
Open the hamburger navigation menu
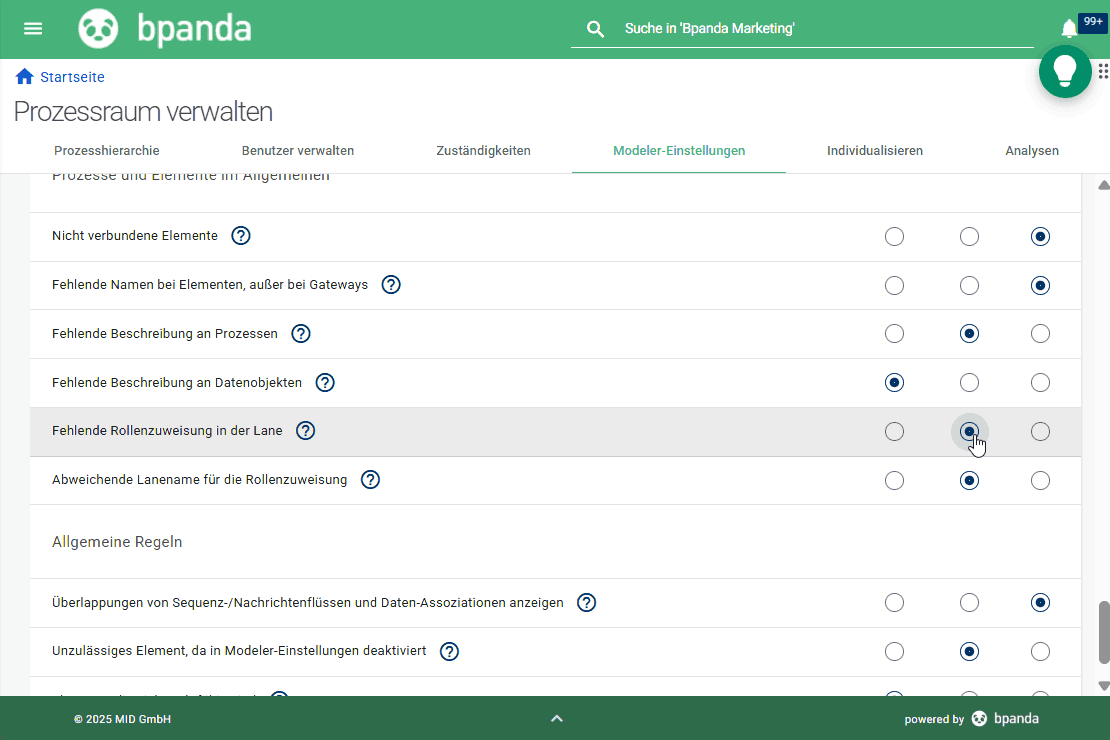pos(33,28)
